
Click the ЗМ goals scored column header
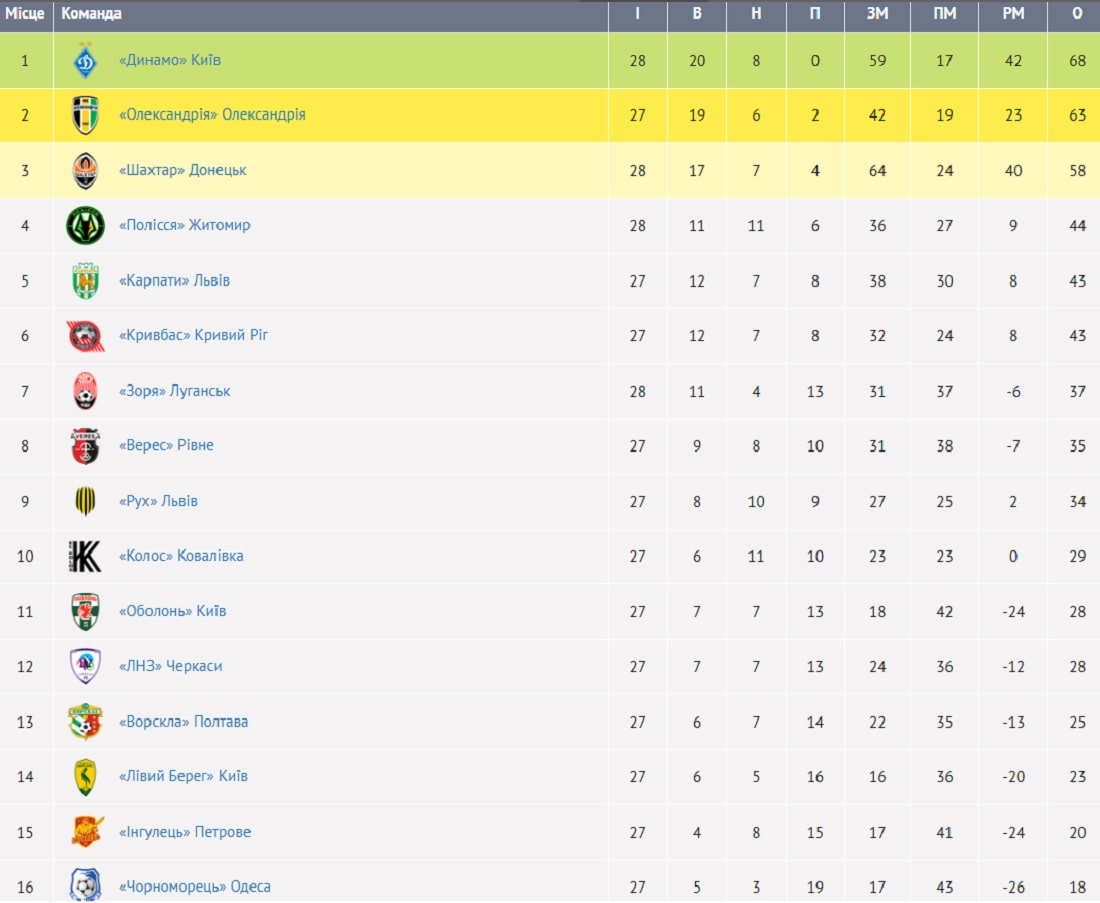(x=878, y=13)
